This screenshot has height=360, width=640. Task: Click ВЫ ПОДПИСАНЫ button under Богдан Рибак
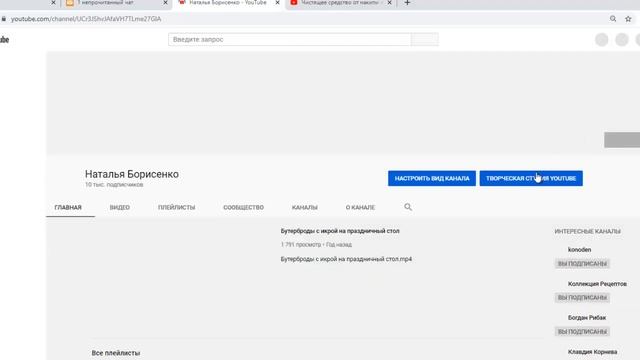[x=582, y=331]
